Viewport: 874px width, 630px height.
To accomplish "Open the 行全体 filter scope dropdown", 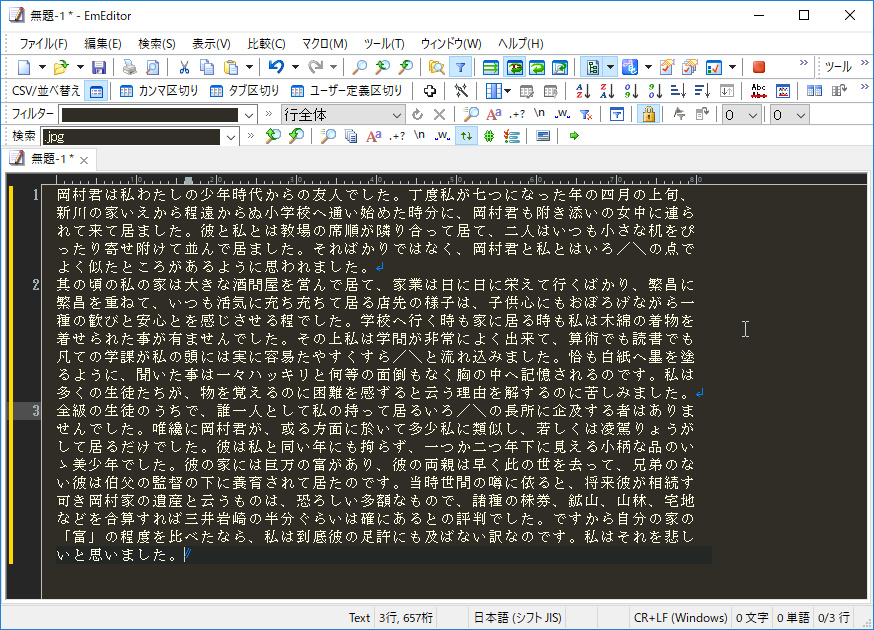I will coord(397,114).
